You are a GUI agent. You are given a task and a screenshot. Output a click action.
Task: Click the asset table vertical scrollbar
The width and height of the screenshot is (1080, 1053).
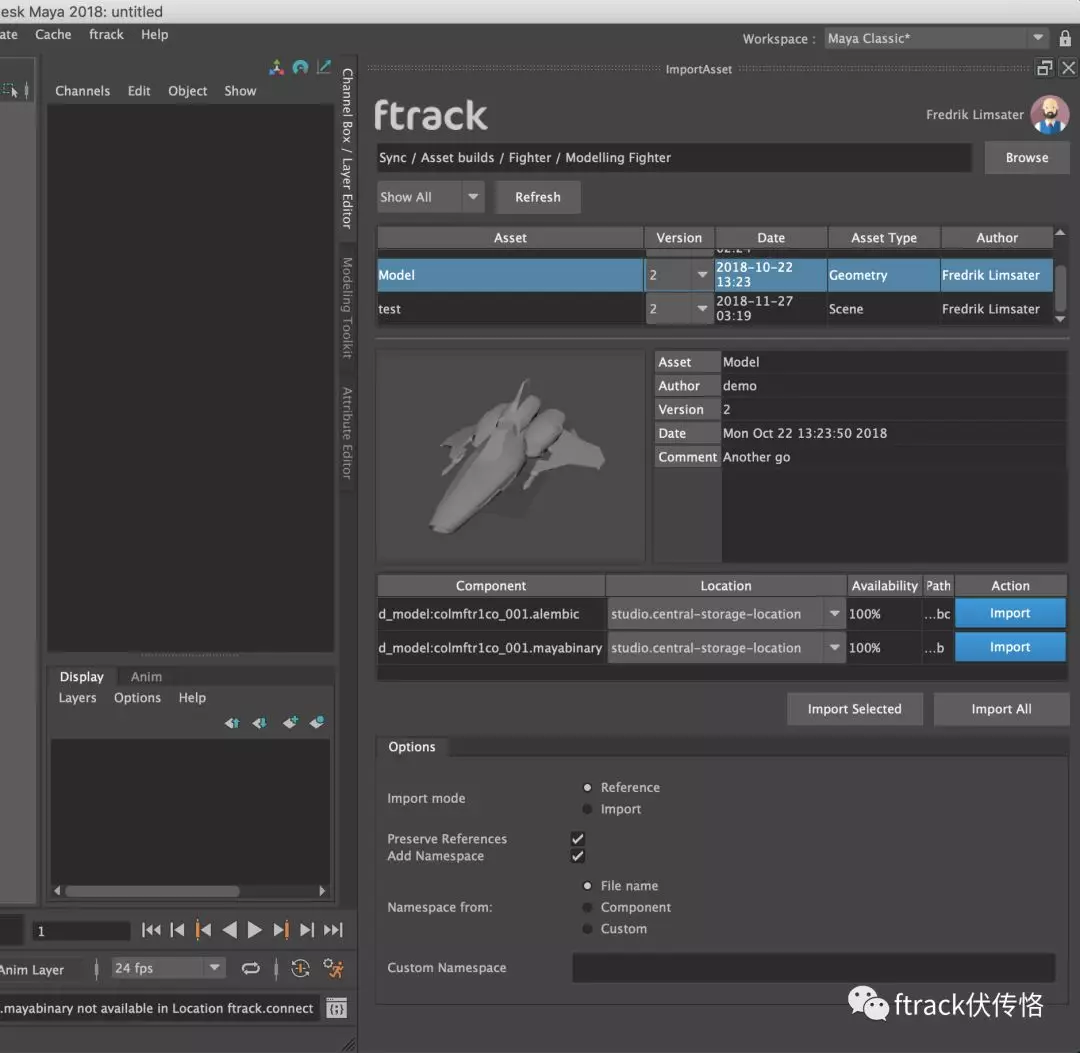[x=1061, y=287]
